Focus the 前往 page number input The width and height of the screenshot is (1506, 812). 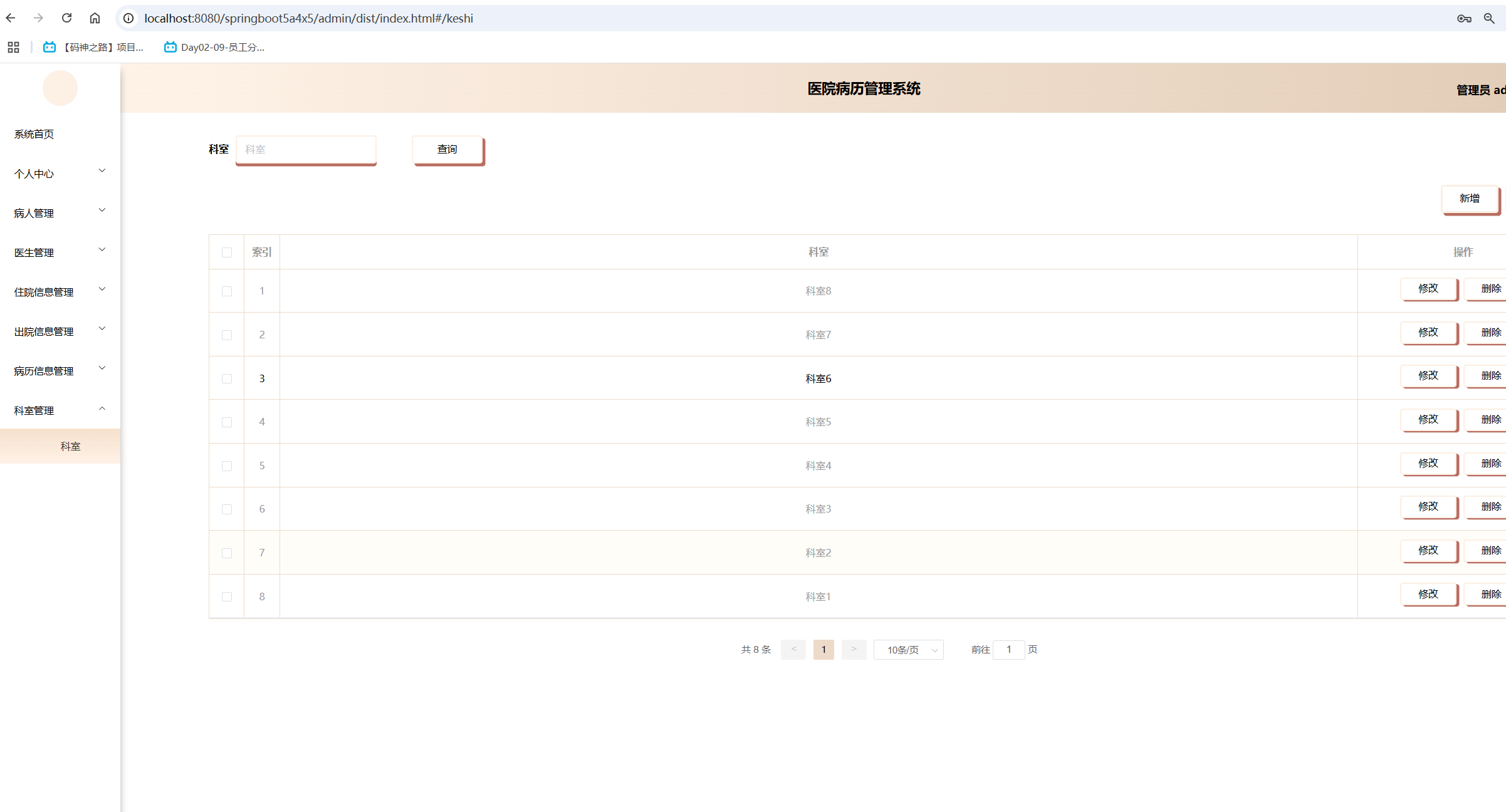tap(1009, 650)
